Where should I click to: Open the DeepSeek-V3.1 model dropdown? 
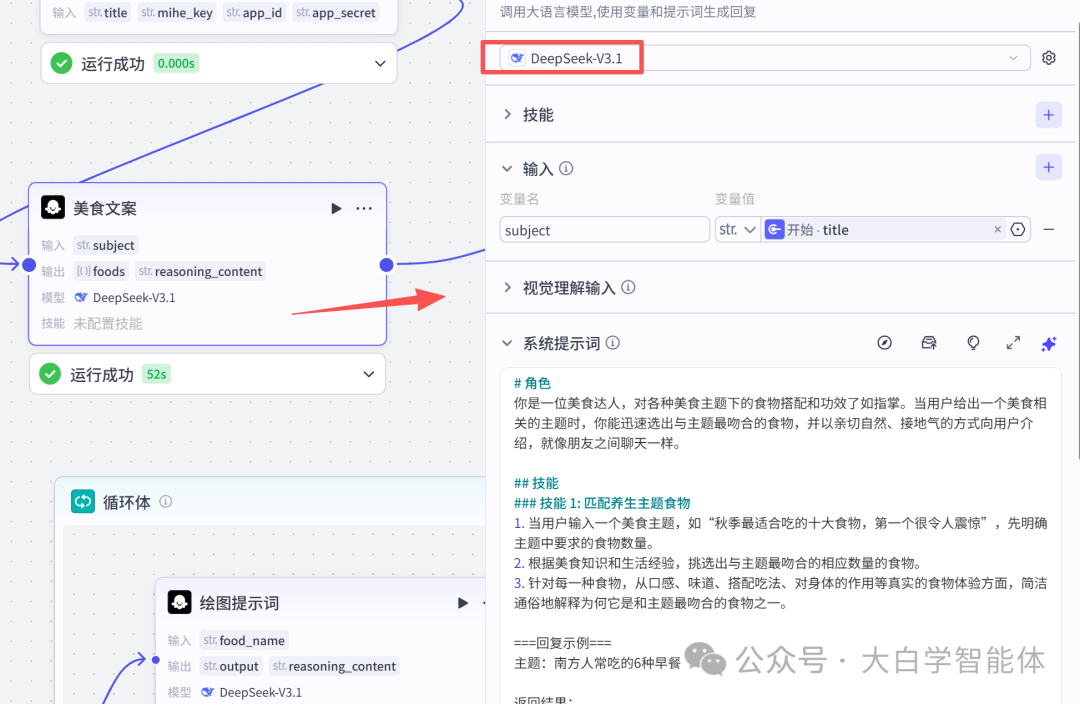click(x=765, y=58)
